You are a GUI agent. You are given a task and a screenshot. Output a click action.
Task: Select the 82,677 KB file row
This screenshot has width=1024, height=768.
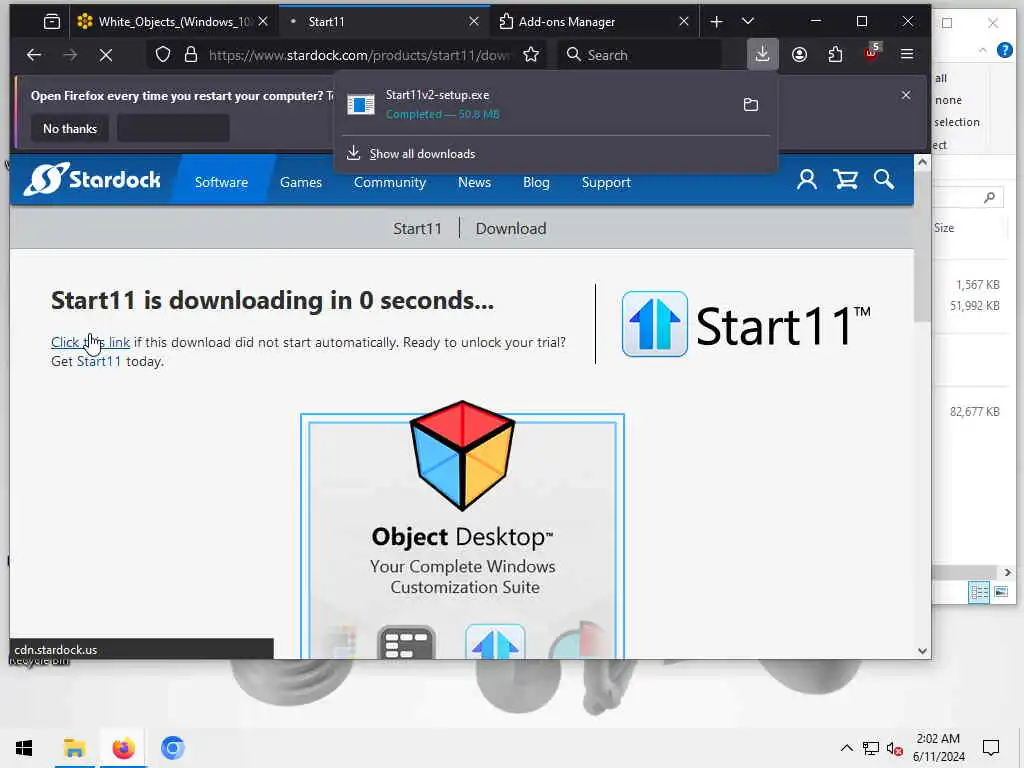tap(974, 411)
